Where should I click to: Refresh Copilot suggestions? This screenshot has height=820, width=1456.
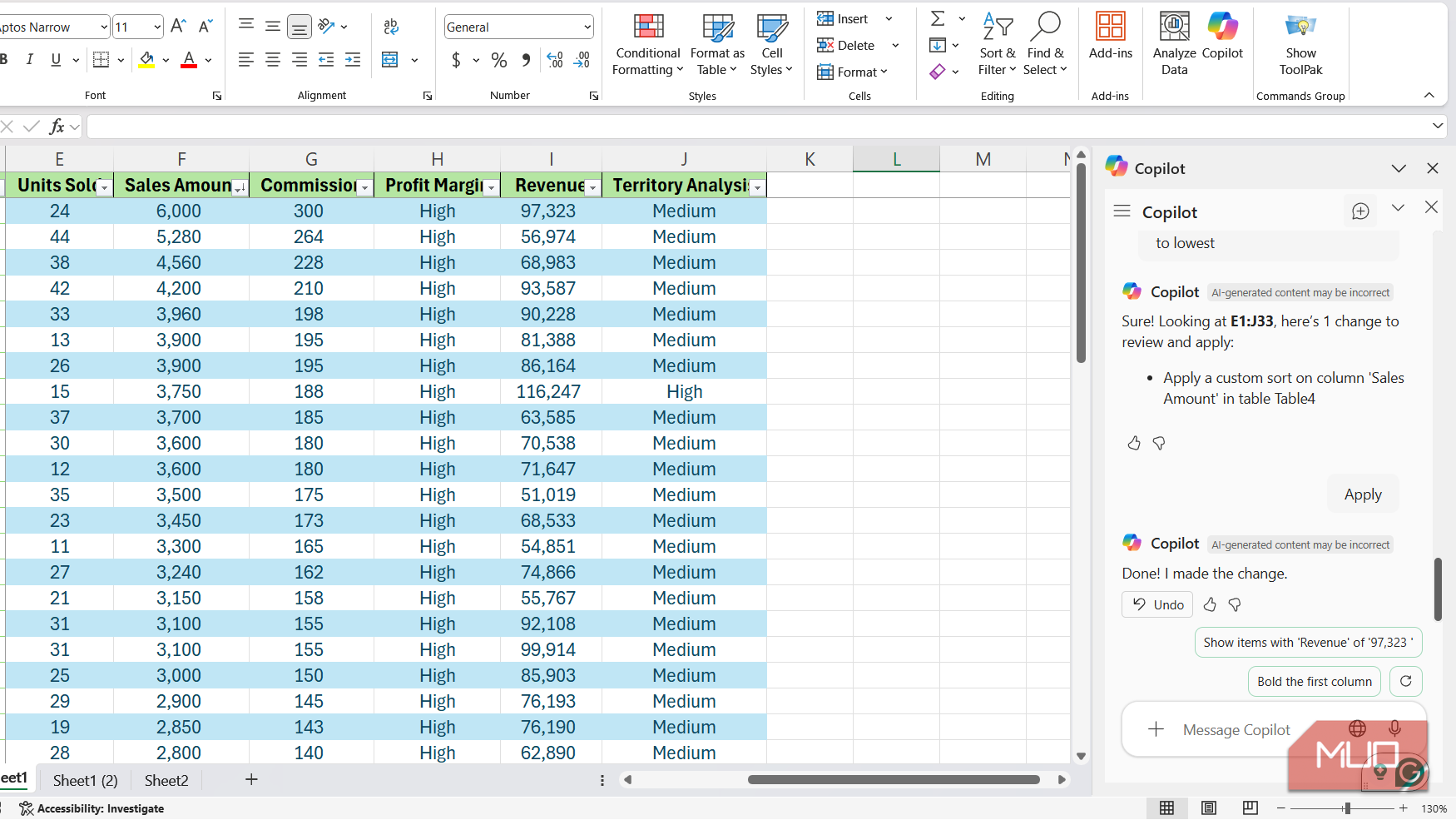point(1405,681)
